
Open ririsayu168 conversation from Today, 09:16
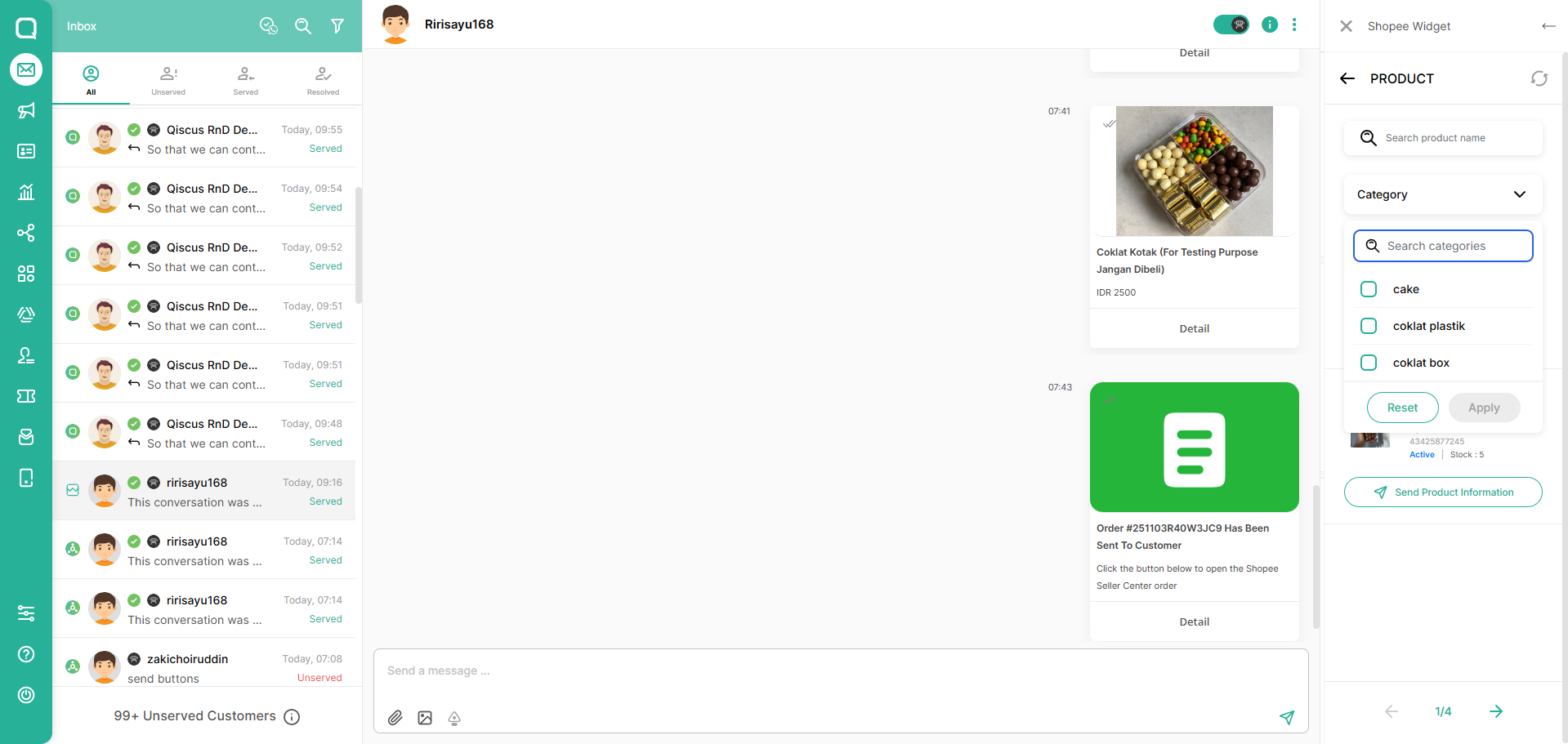click(x=203, y=492)
